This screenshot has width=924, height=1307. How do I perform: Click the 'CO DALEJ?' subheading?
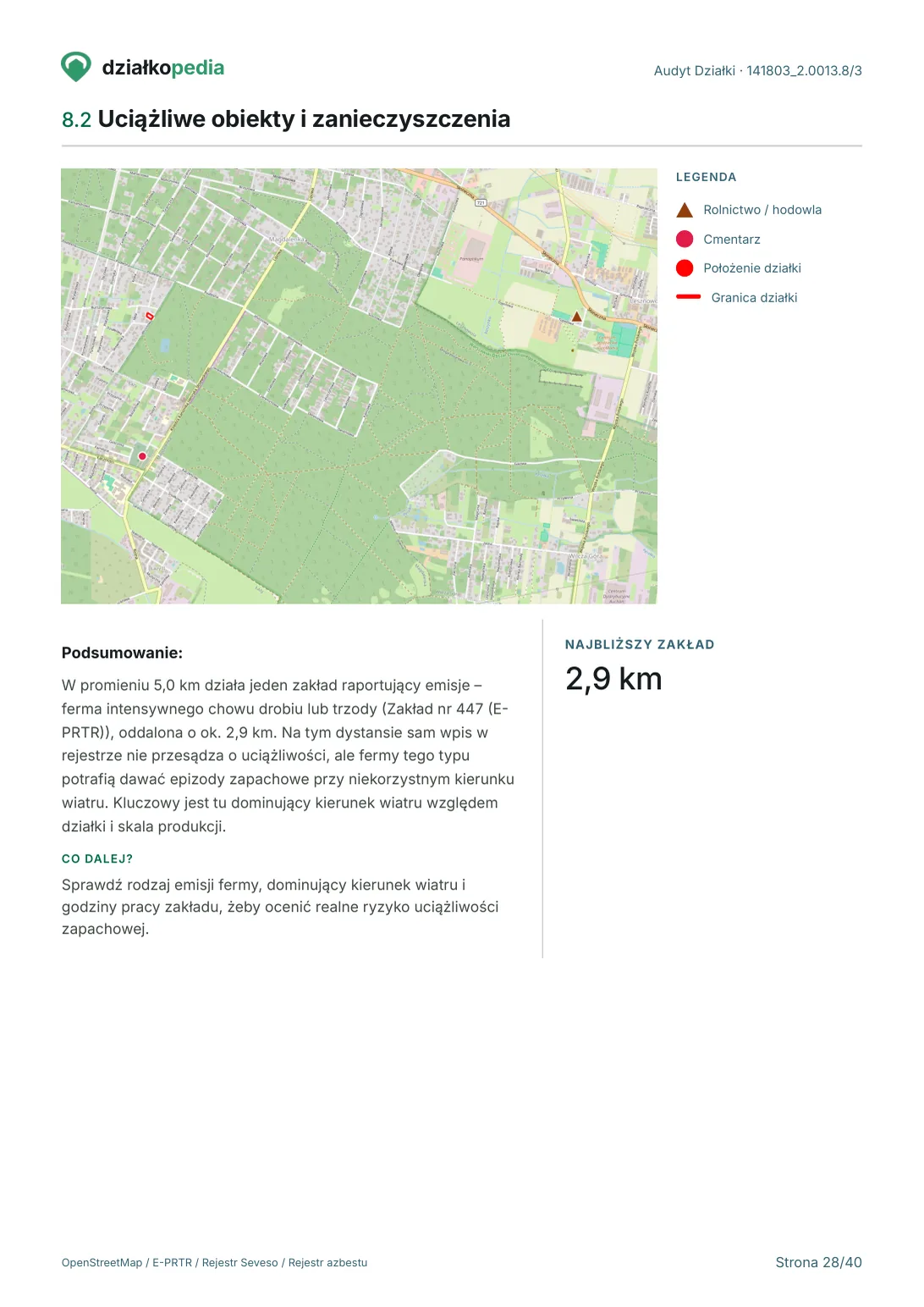click(97, 858)
